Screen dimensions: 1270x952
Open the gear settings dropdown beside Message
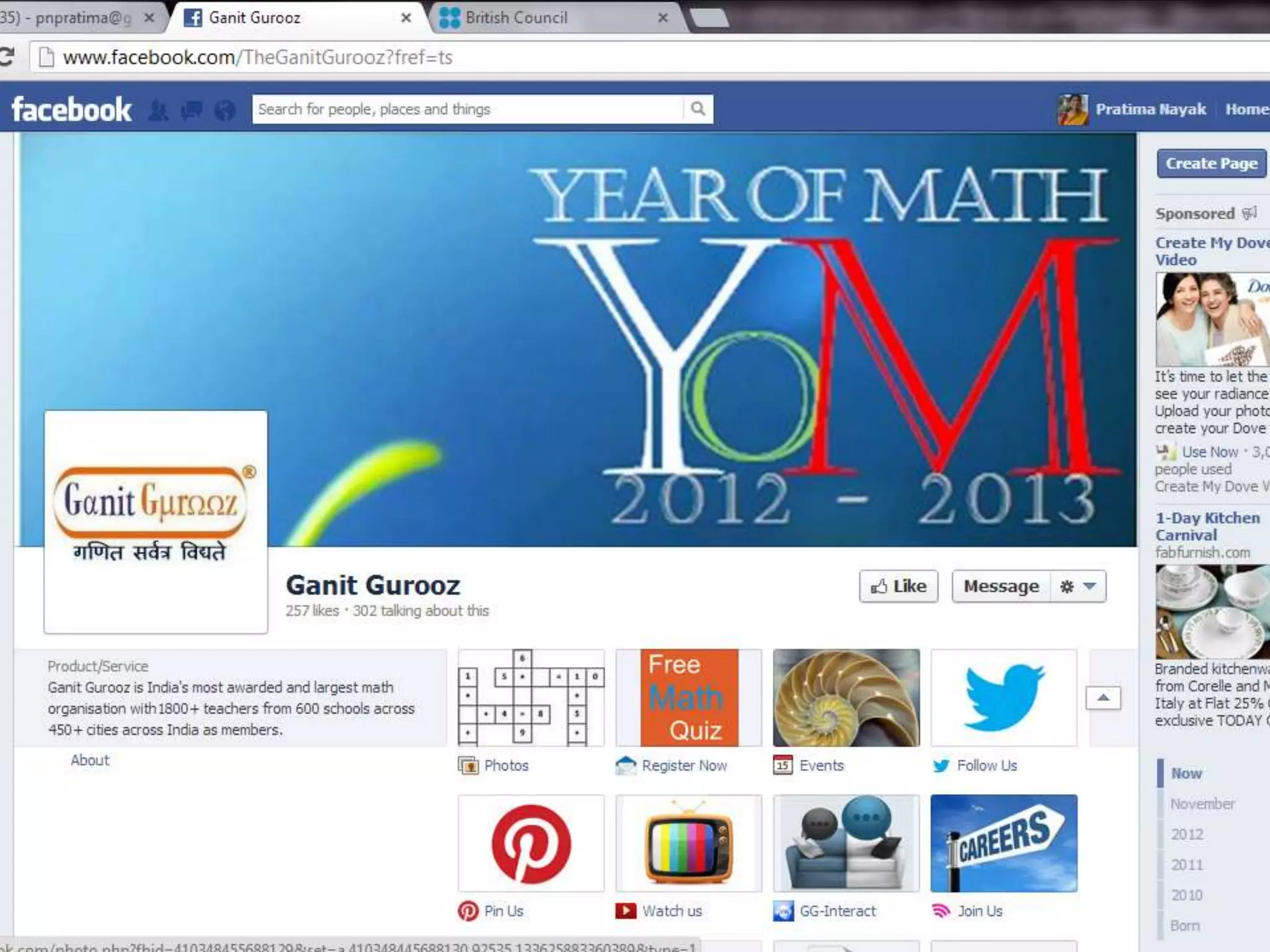point(1078,586)
